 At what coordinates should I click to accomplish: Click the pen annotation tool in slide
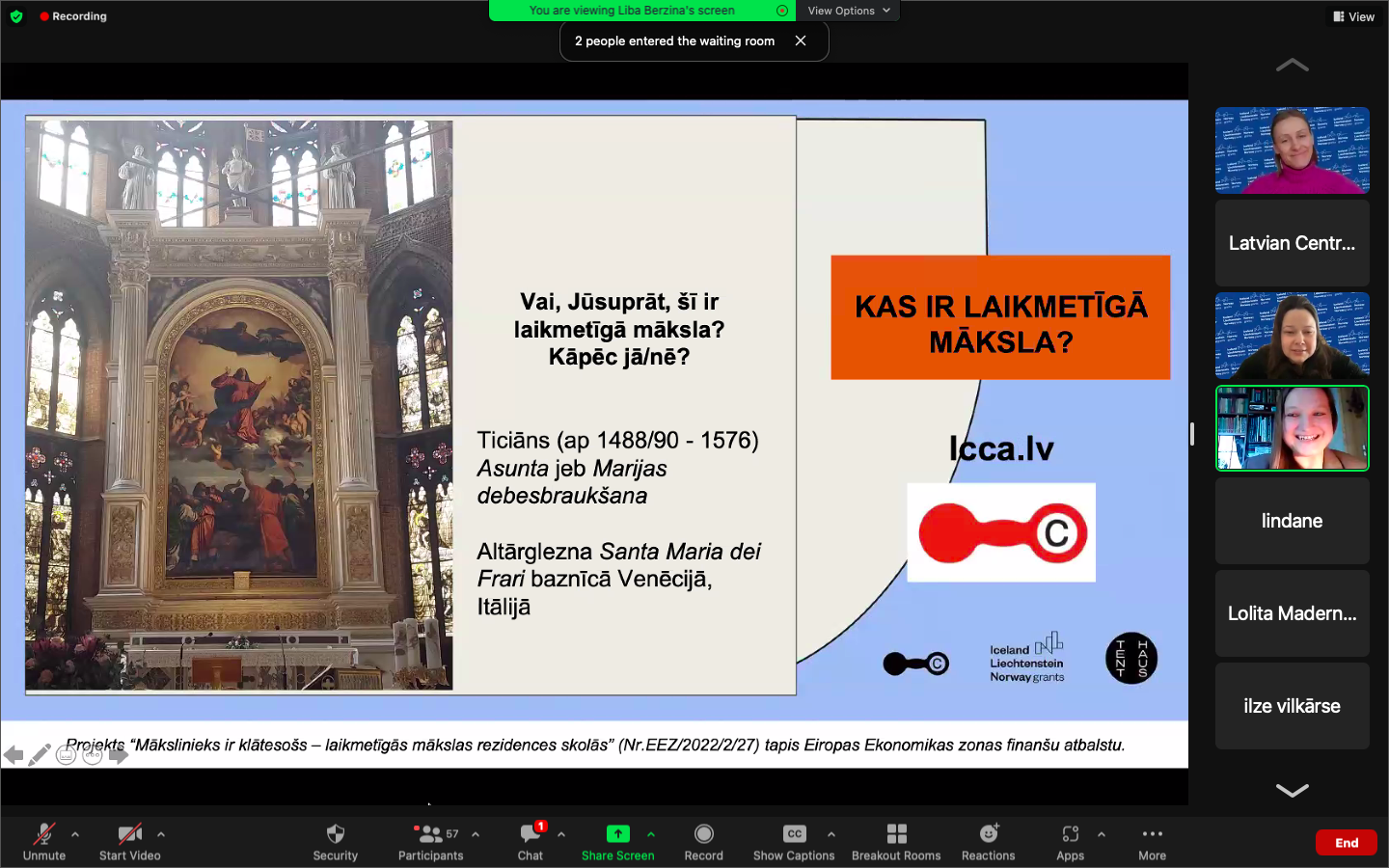tap(40, 755)
